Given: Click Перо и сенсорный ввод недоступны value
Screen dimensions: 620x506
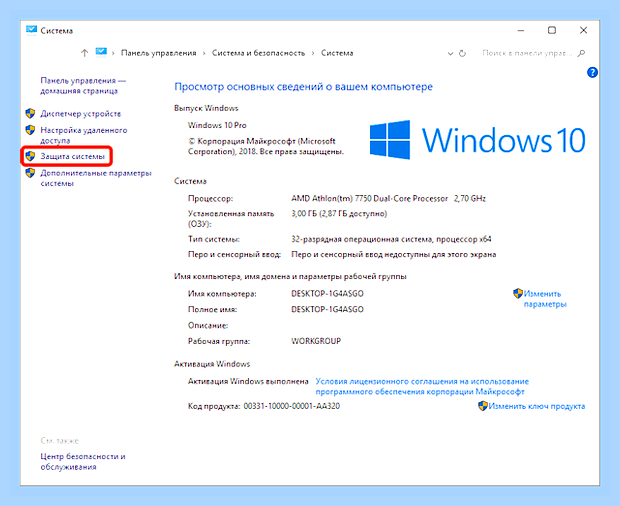Looking at the screenshot, I should click(393, 255).
